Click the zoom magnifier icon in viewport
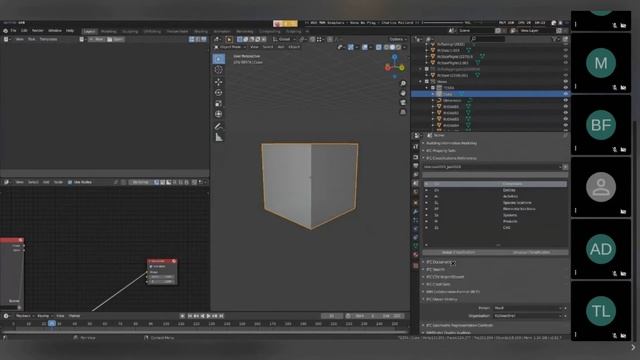 point(403,83)
